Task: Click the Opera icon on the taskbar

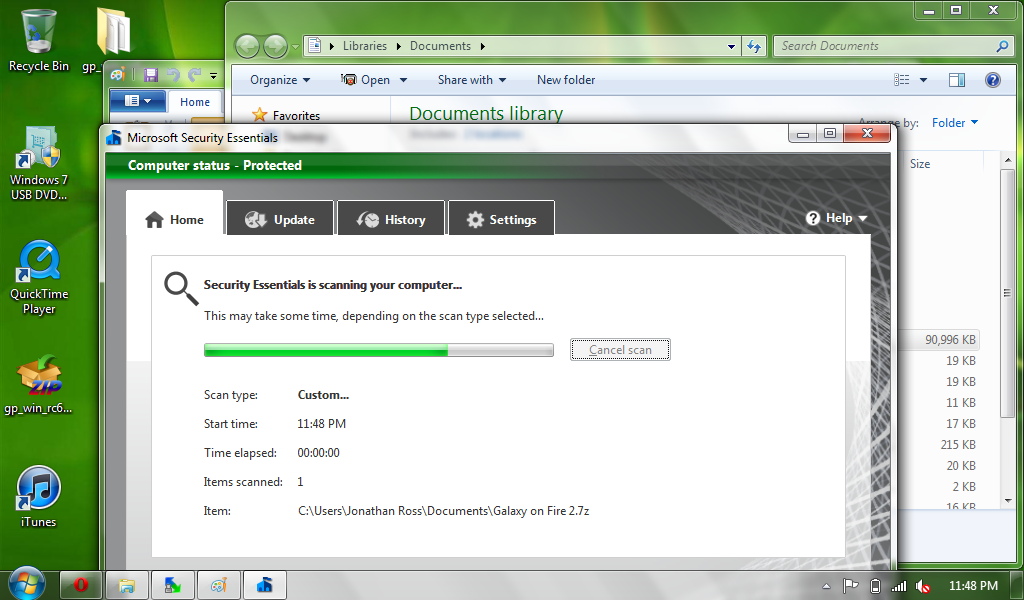Action: [81, 585]
